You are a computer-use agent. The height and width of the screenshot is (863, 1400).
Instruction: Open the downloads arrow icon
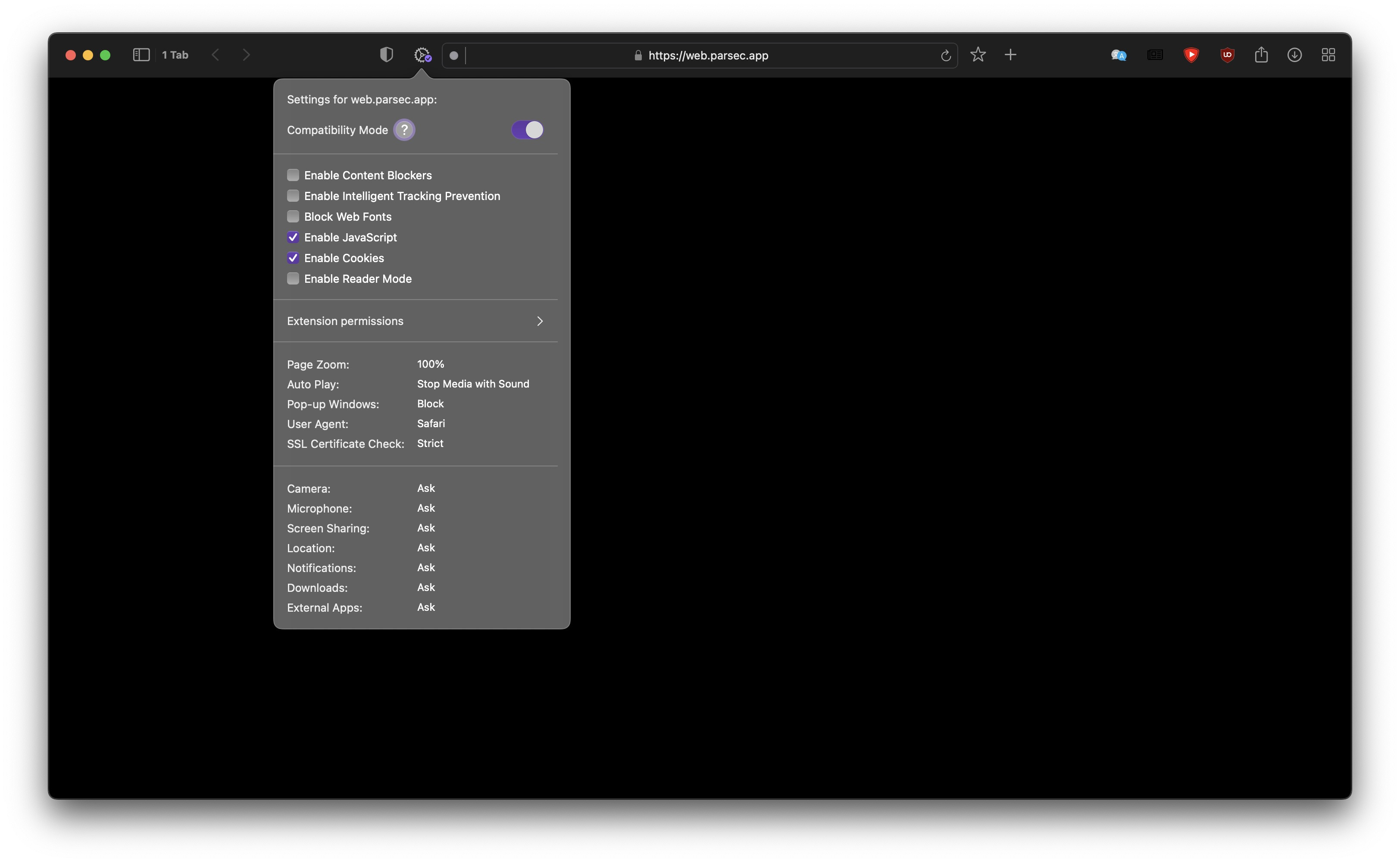pyautogui.click(x=1294, y=55)
